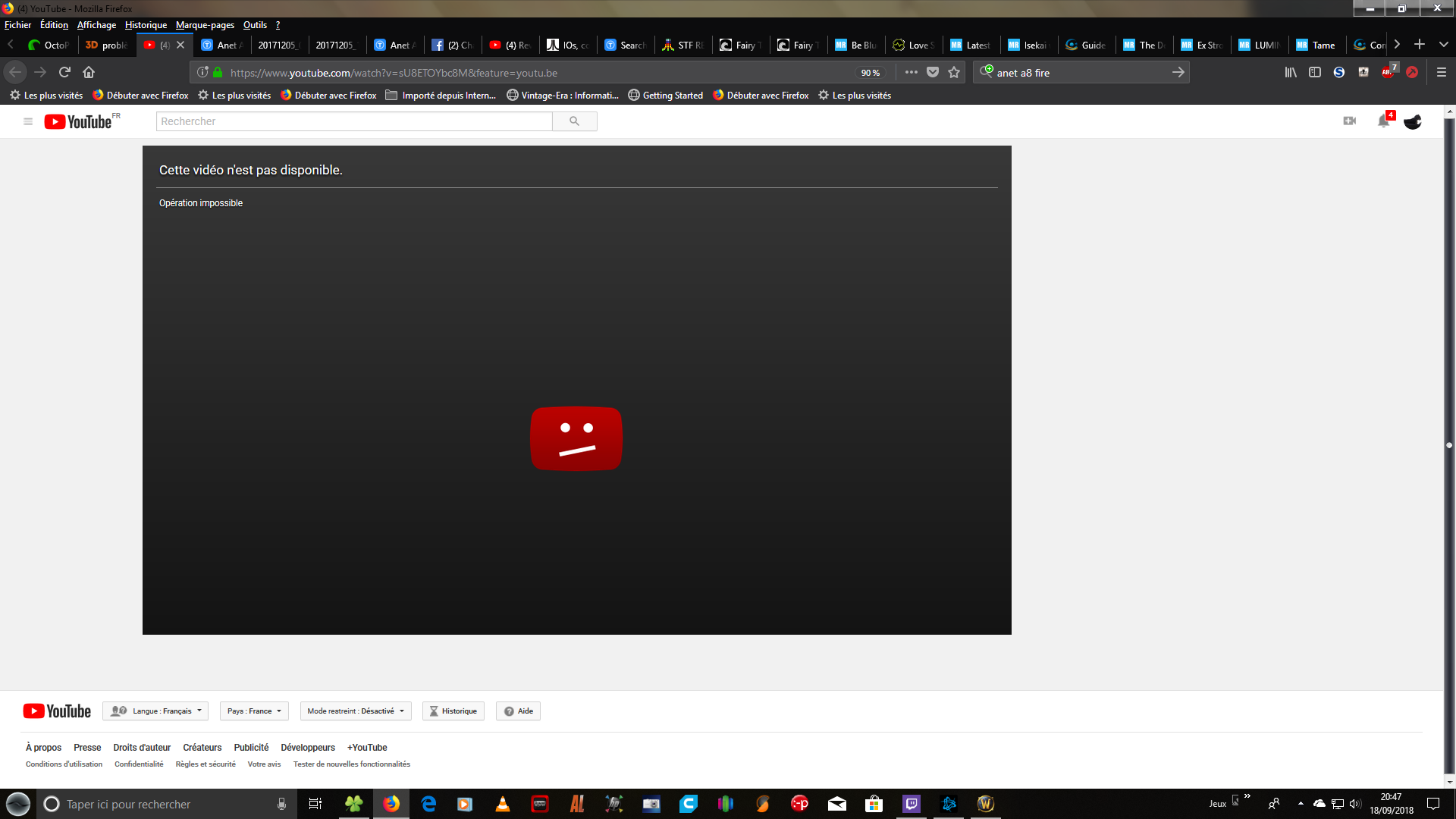1456x819 pixels.
Task: Go back to previous page
Action: [15, 72]
